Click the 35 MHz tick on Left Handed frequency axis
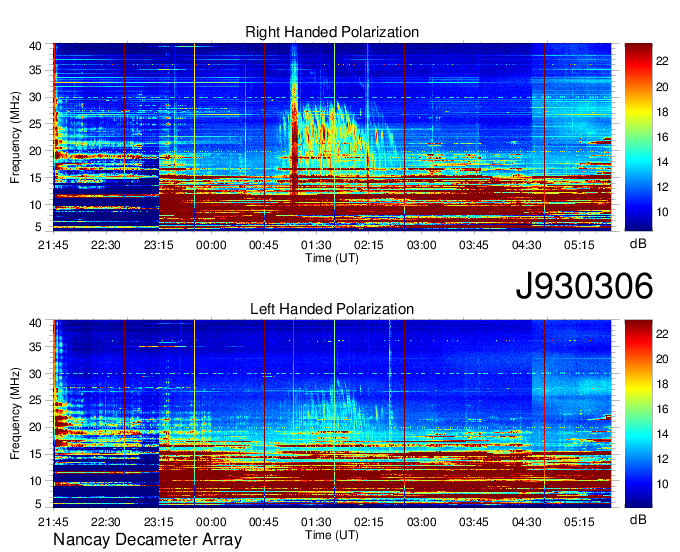 pos(35,347)
